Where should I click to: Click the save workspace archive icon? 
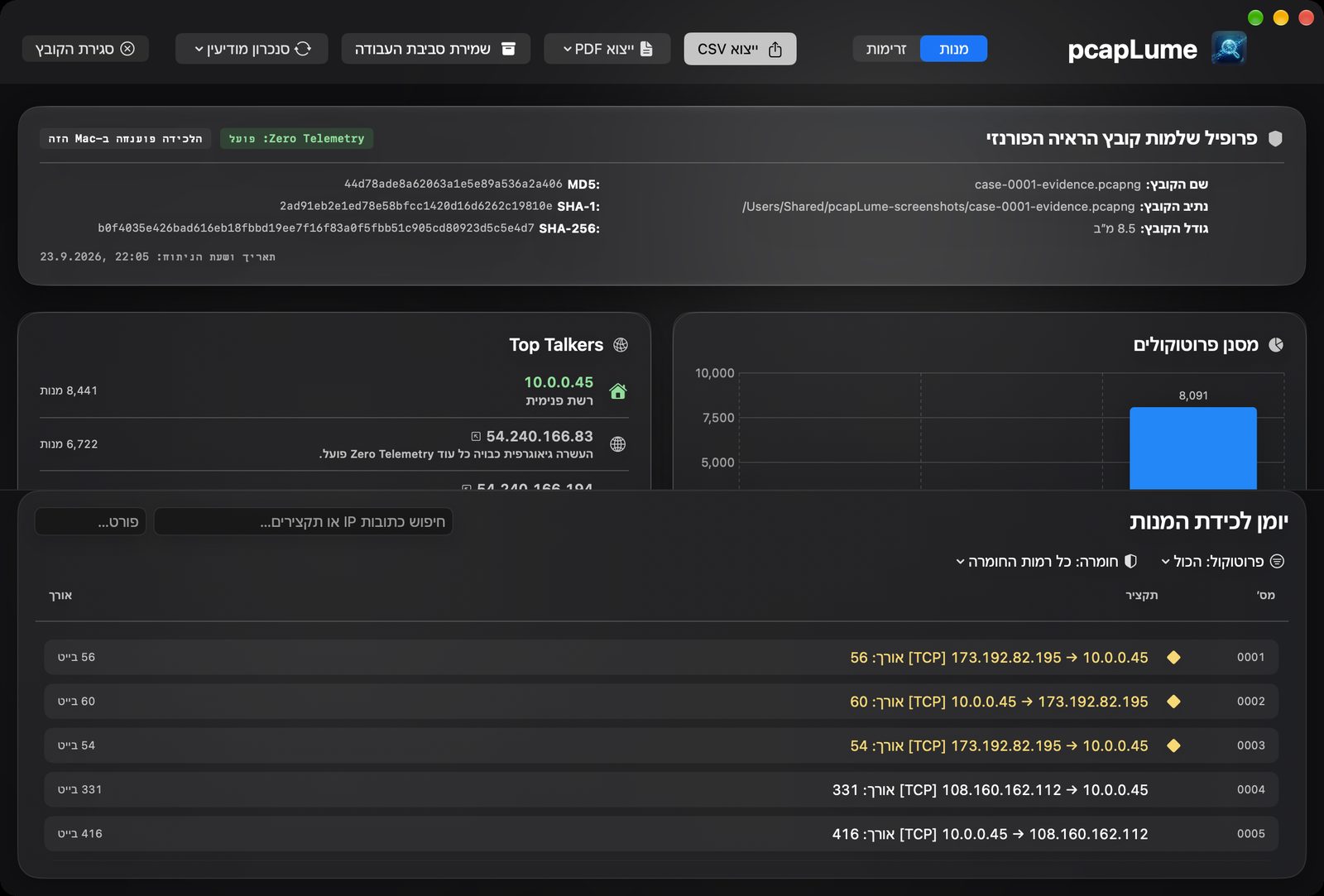[x=509, y=49]
